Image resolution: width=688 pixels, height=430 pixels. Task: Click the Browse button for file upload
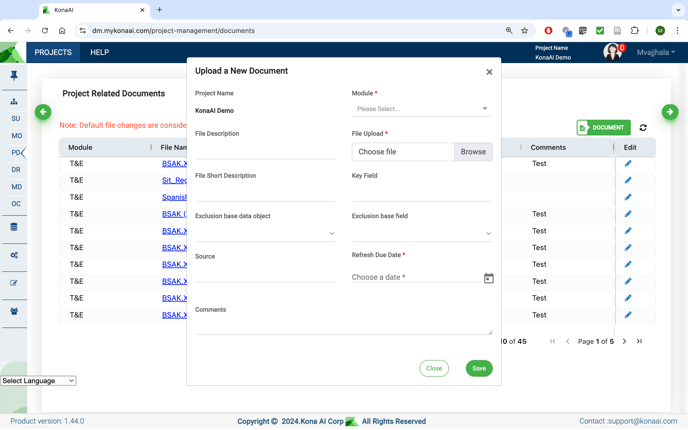click(x=473, y=152)
